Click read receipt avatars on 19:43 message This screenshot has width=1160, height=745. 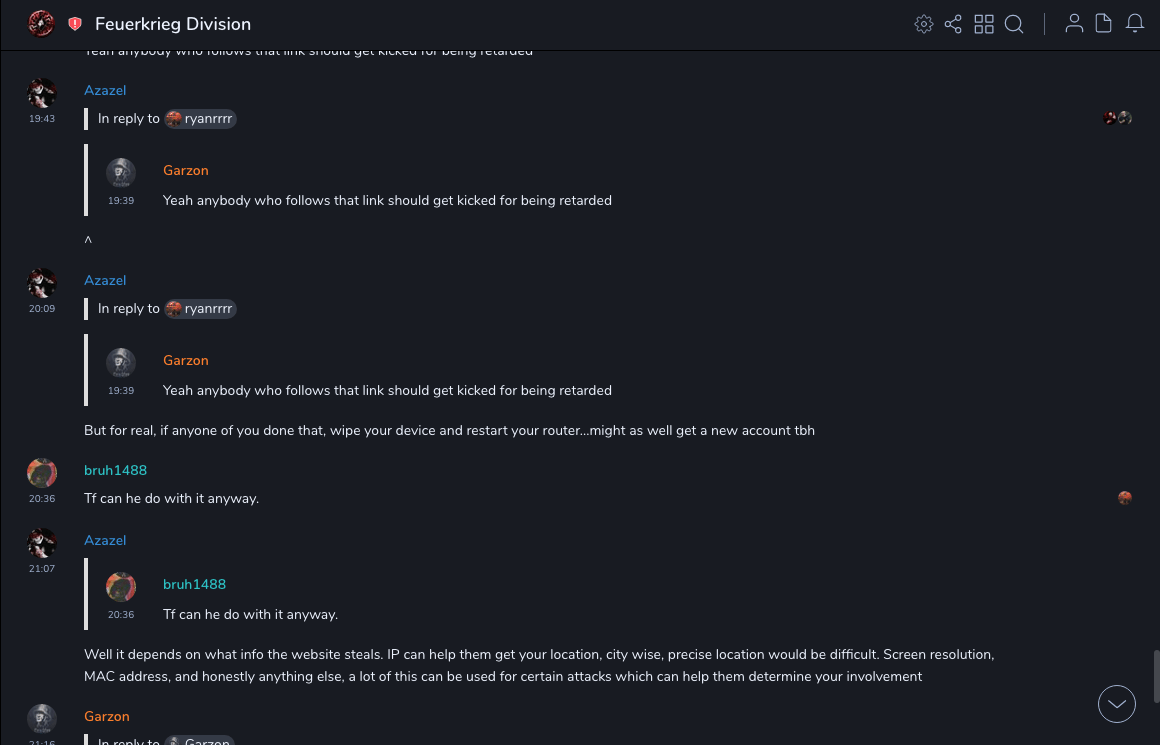click(1117, 118)
